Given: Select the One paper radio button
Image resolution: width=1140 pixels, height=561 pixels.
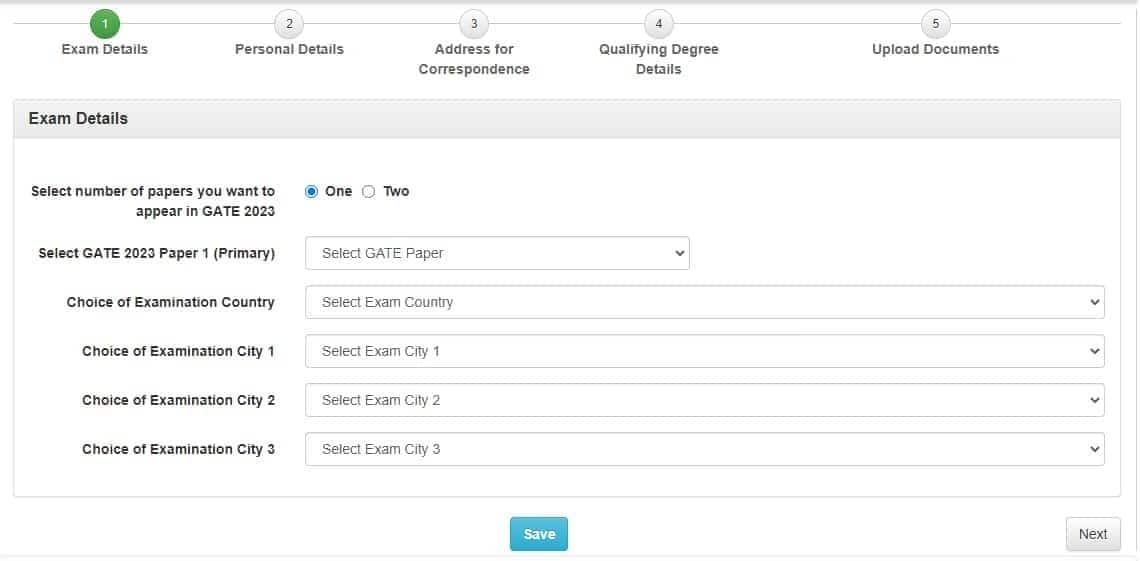Looking at the screenshot, I should click(x=311, y=192).
